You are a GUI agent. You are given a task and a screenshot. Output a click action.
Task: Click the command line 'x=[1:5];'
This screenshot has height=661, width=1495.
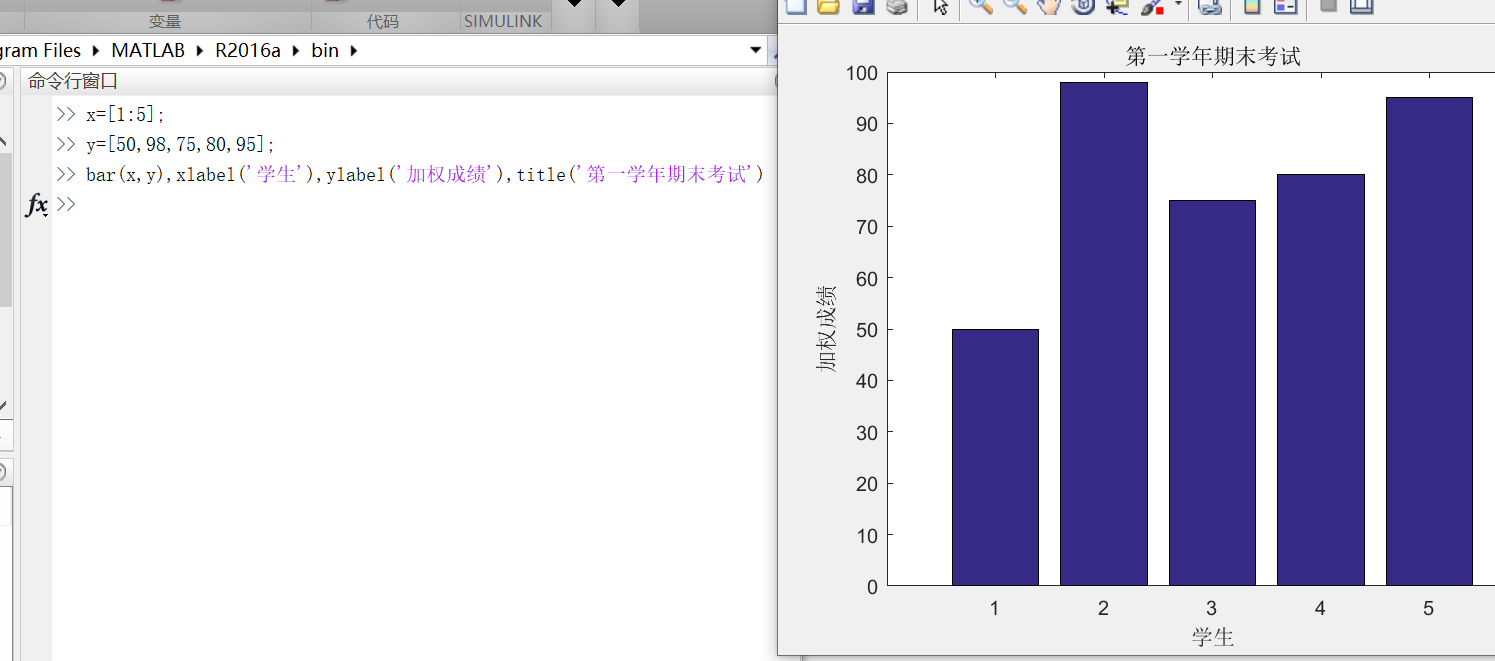[x=125, y=114]
